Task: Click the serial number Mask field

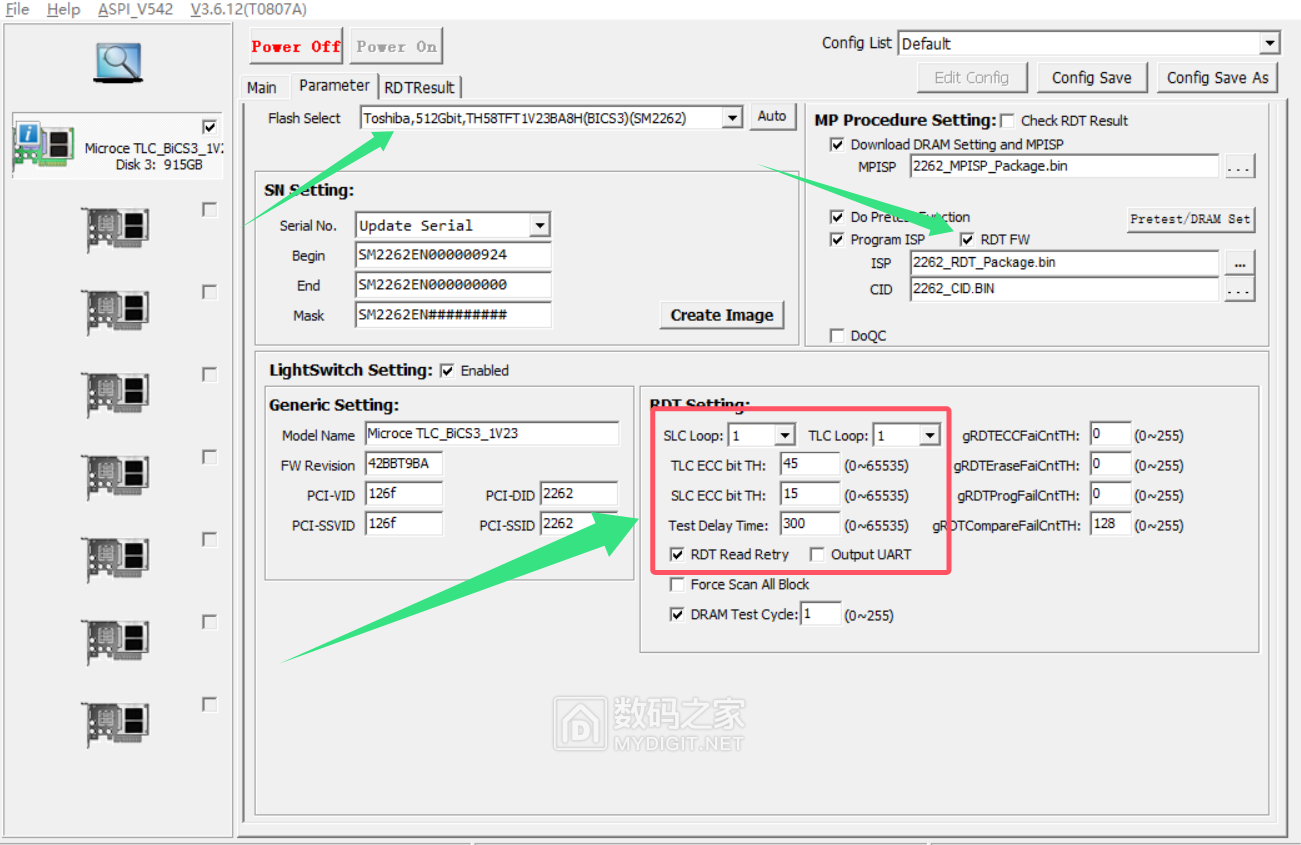Action: (453, 315)
